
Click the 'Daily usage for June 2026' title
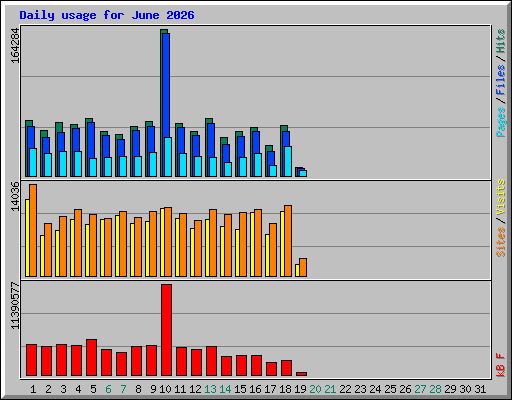[x=107, y=15]
